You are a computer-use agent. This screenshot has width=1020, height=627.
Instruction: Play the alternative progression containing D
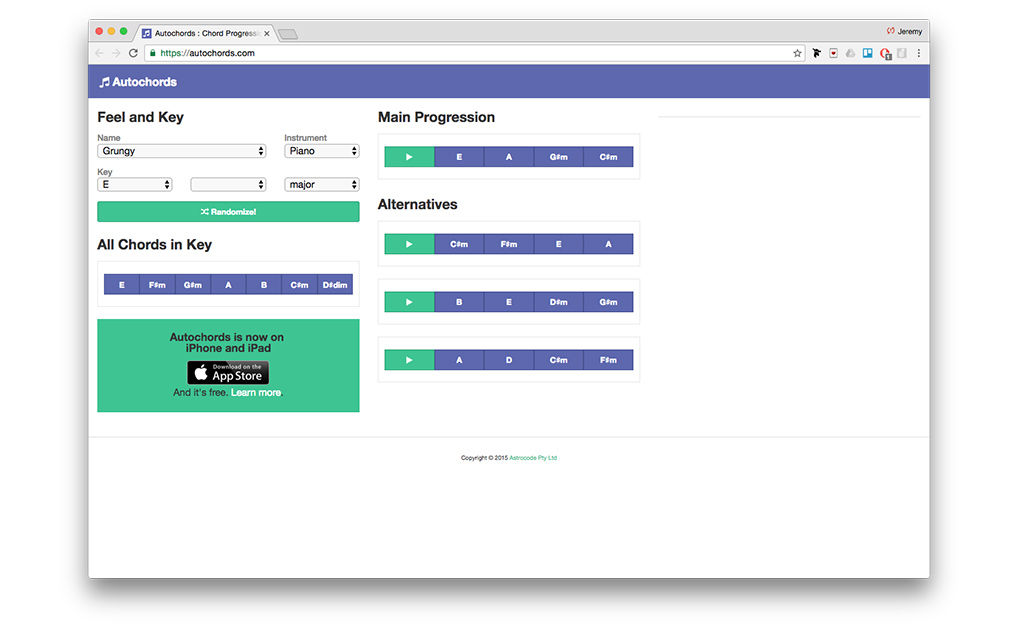409,360
